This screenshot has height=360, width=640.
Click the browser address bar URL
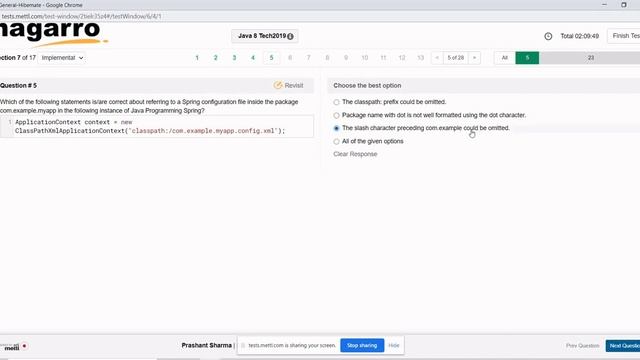(x=82, y=16)
